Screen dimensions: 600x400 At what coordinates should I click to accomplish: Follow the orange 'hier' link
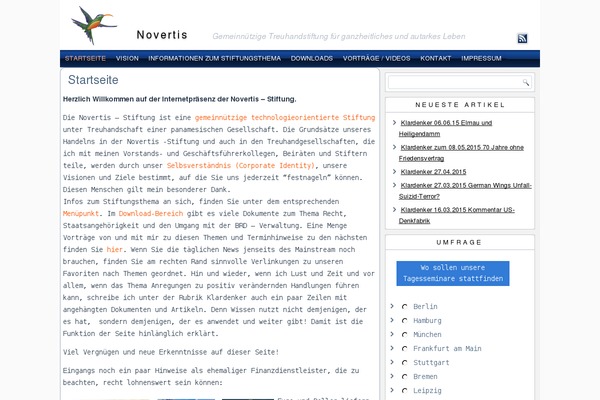114,250
